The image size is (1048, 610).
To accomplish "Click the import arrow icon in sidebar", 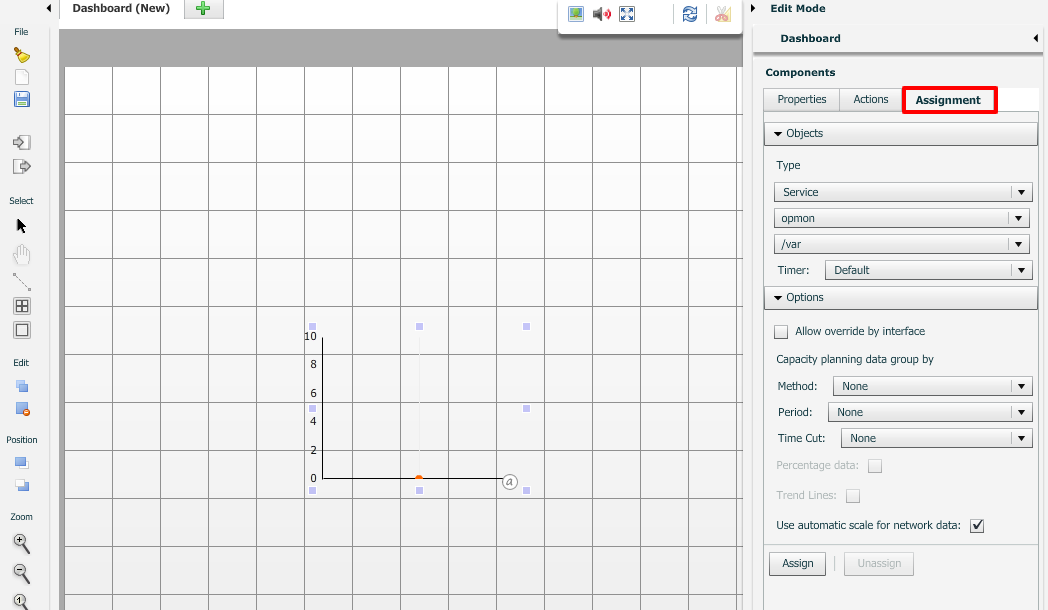I will coord(21,142).
